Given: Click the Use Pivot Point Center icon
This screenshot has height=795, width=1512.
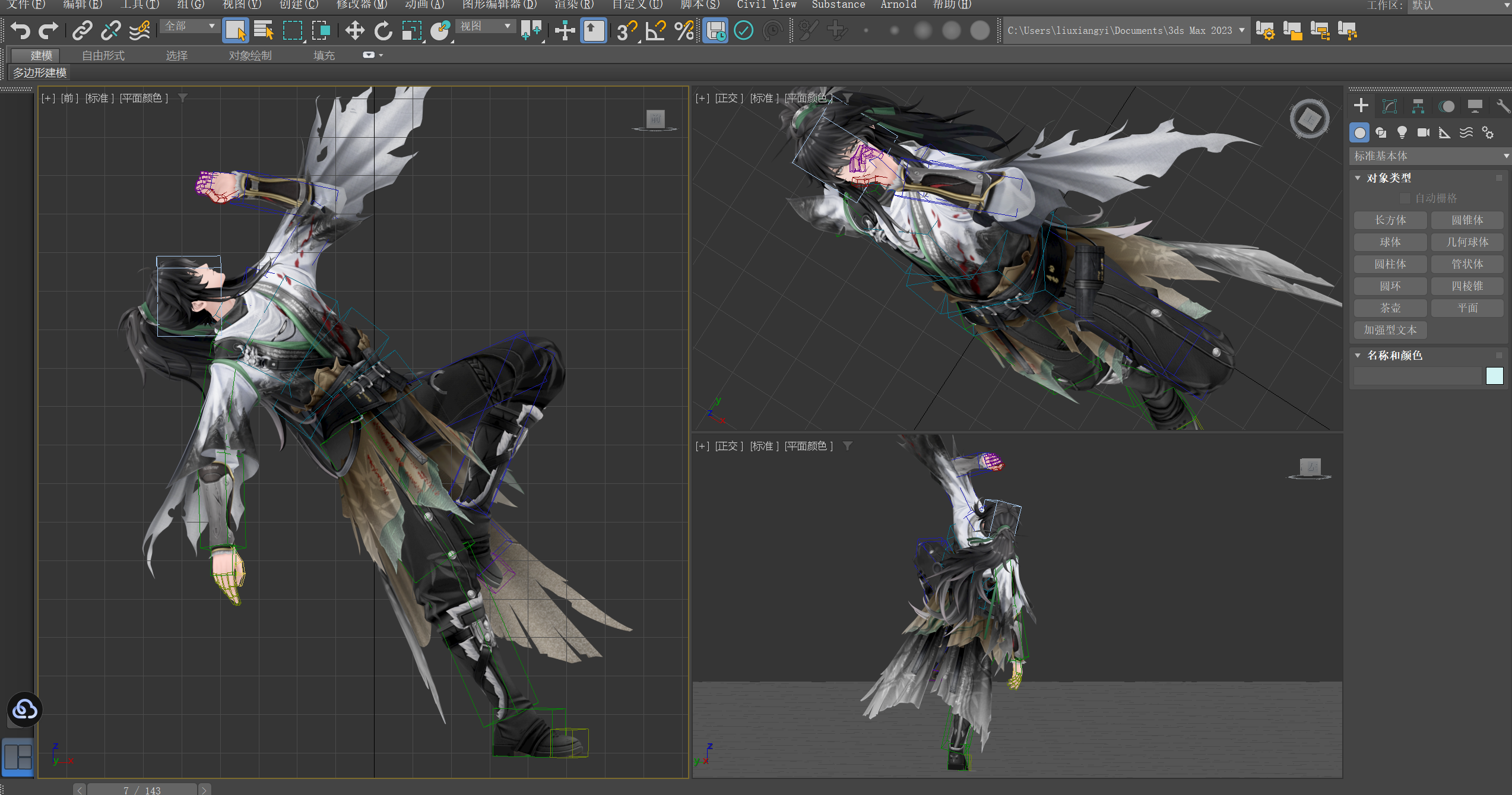Looking at the screenshot, I should coord(531,30).
